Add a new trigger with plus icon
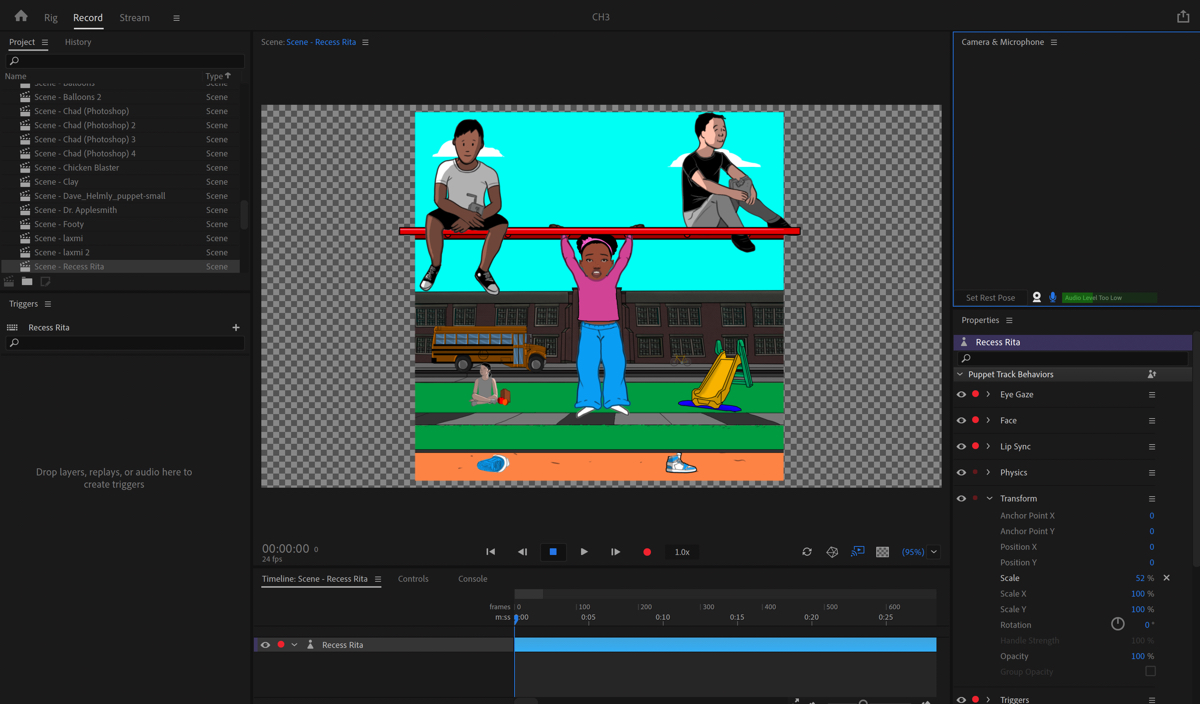 coord(236,327)
